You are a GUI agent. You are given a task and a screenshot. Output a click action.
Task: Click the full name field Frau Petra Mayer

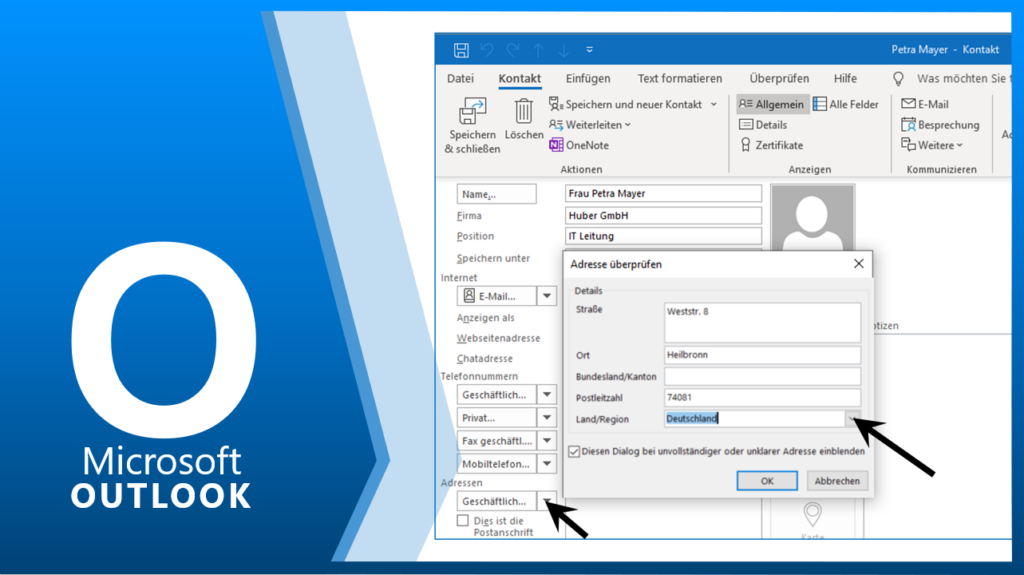(663, 193)
